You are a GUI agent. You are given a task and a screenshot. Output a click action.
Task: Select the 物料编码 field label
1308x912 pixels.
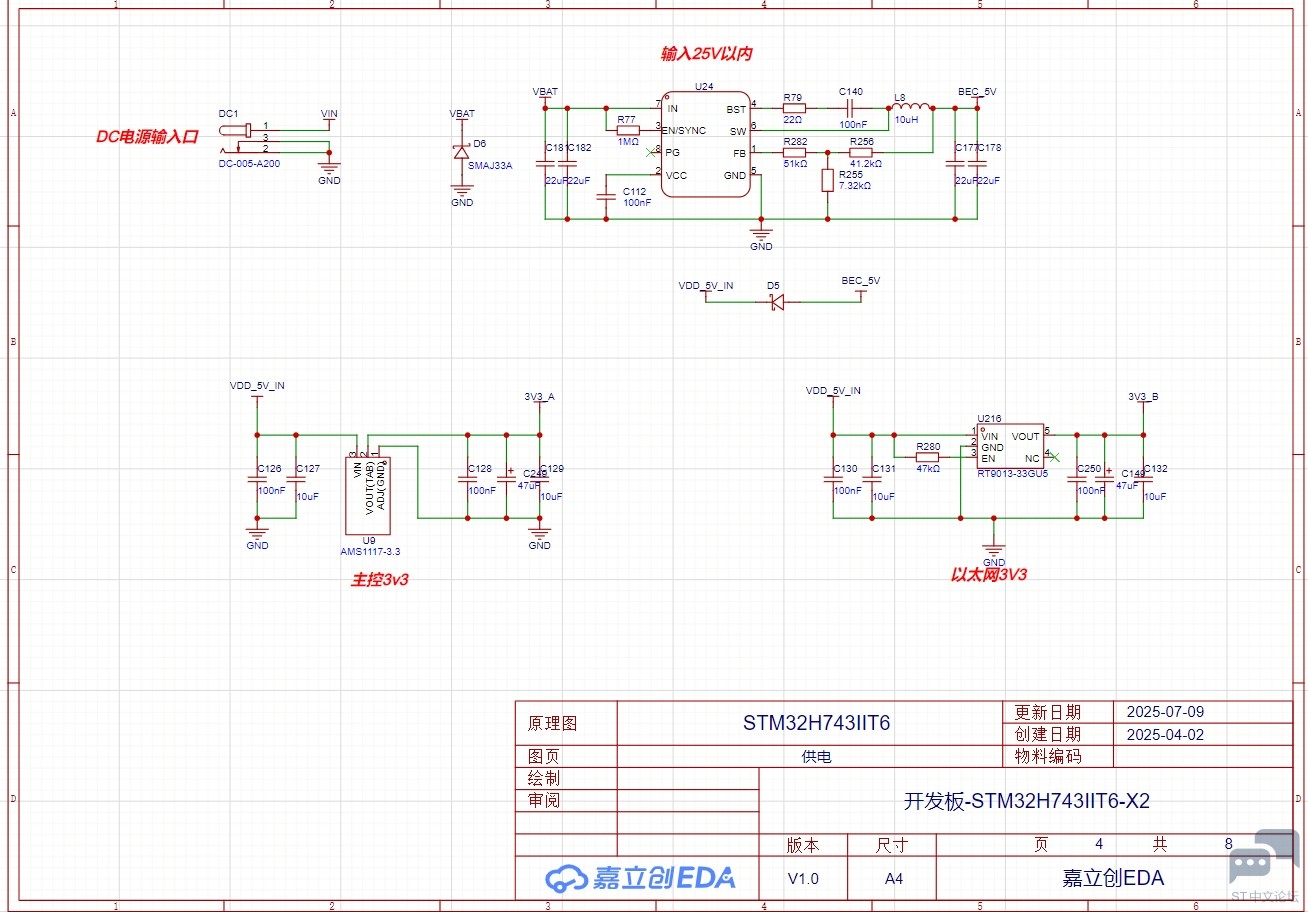pos(1048,757)
